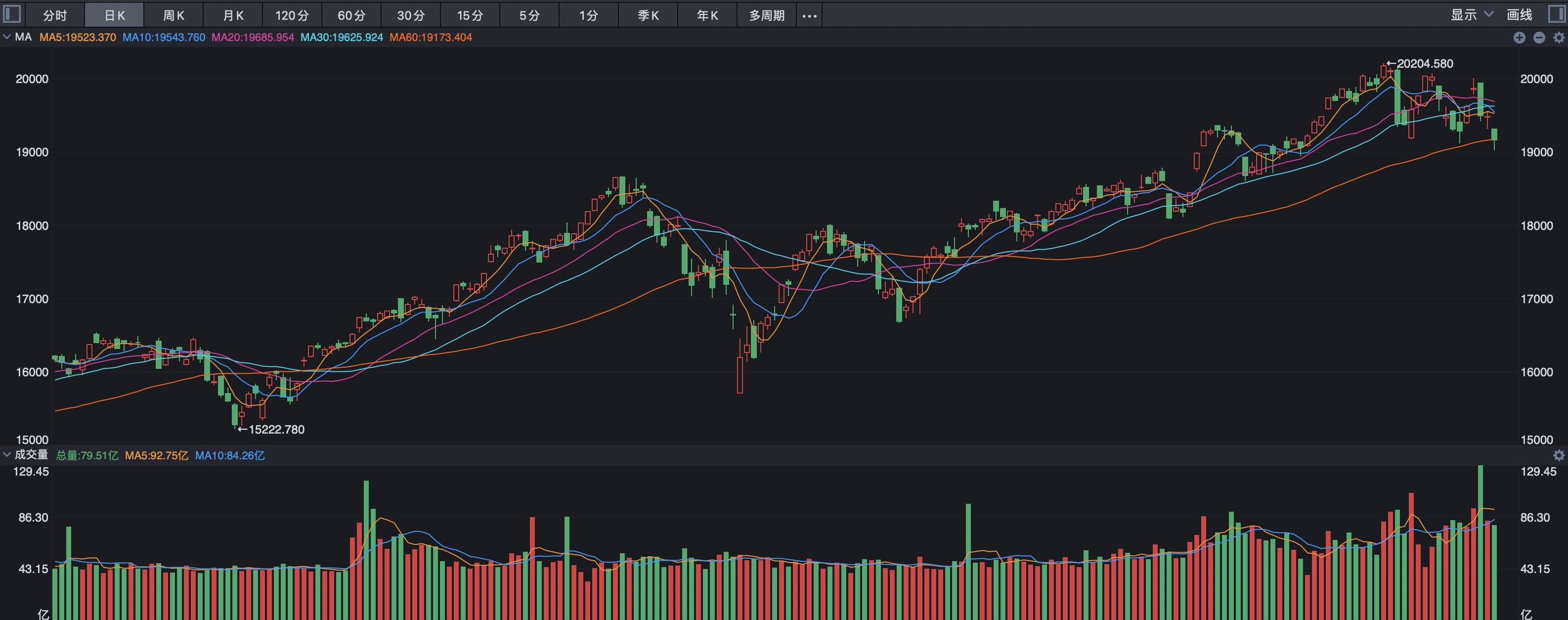Zoom in chart with plus icon
The image size is (1568, 620).
(x=1519, y=38)
